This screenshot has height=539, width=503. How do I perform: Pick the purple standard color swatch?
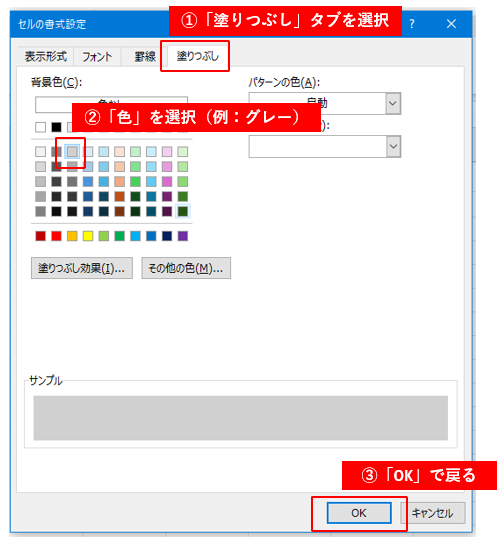pyautogui.click(x=183, y=236)
